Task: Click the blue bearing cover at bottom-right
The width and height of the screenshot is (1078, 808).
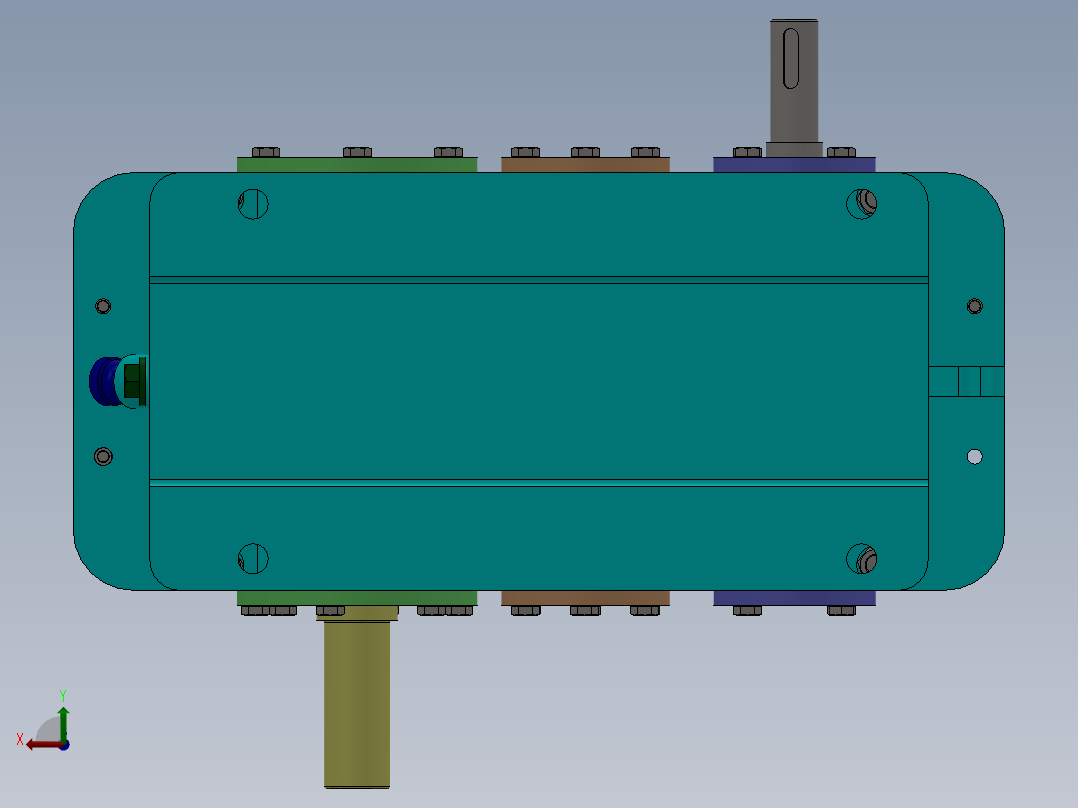Action: 793,597
